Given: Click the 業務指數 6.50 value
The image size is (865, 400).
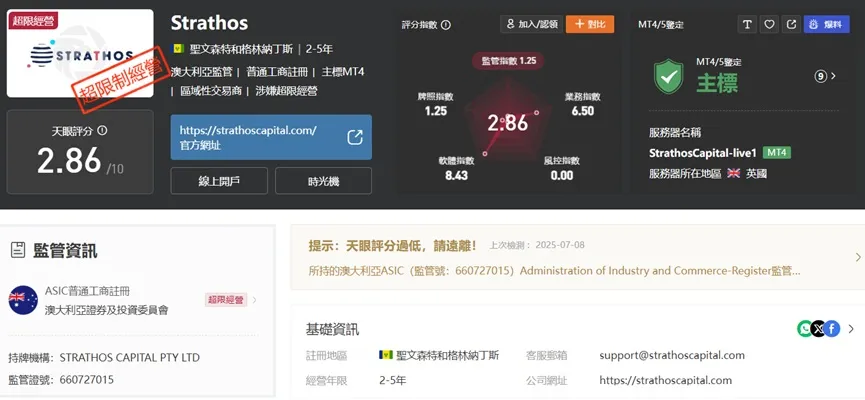Looking at the screenshot, I should (583, 111).
